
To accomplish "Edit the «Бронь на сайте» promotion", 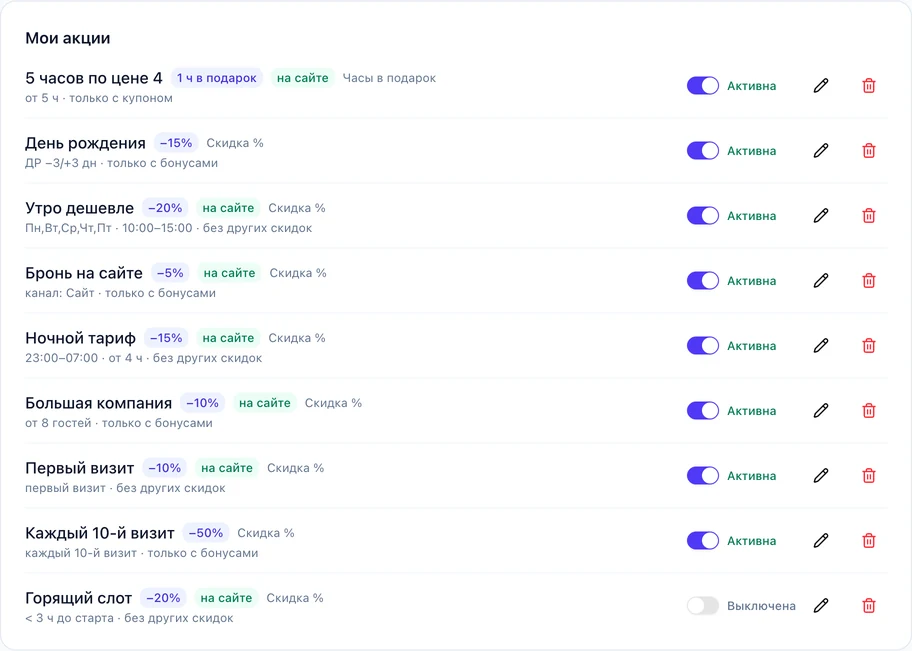I will click(x=821, y=280).
